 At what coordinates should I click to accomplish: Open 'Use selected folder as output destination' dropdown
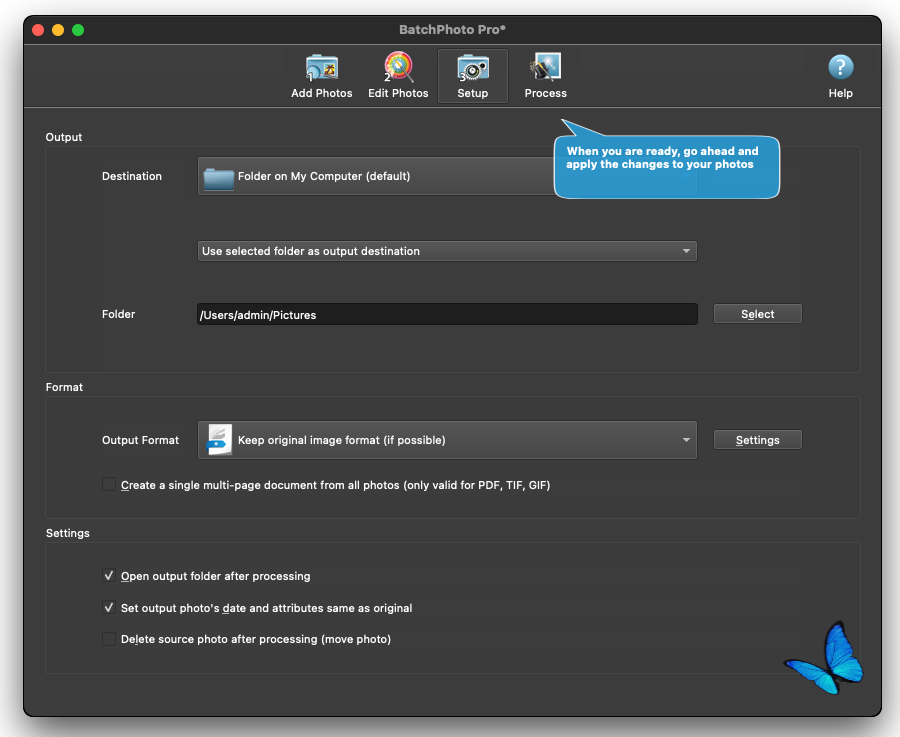[447, 251]
